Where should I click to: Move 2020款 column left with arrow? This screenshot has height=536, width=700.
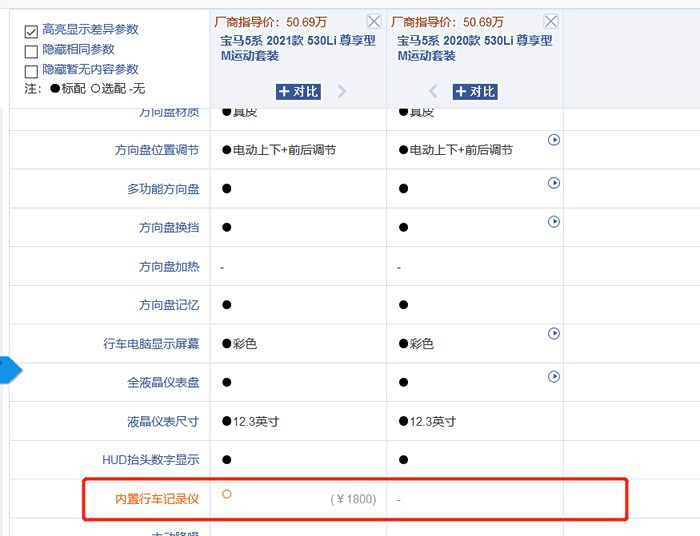pyautogui.click(x=433, y=91)
